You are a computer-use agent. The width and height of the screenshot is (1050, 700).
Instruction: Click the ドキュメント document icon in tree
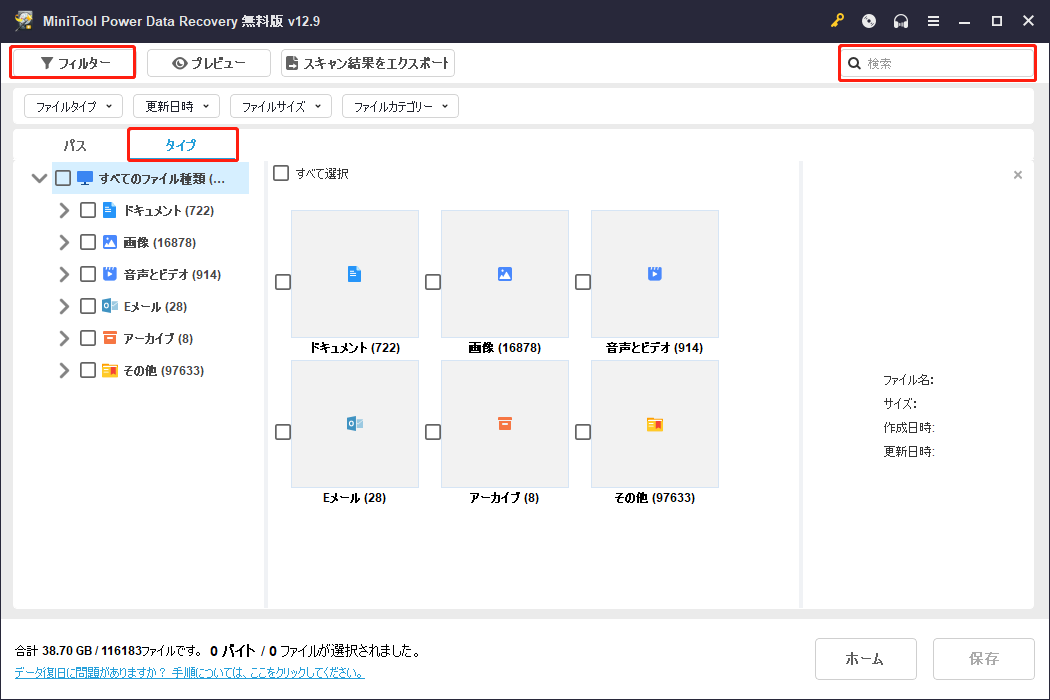pos(110,210)
